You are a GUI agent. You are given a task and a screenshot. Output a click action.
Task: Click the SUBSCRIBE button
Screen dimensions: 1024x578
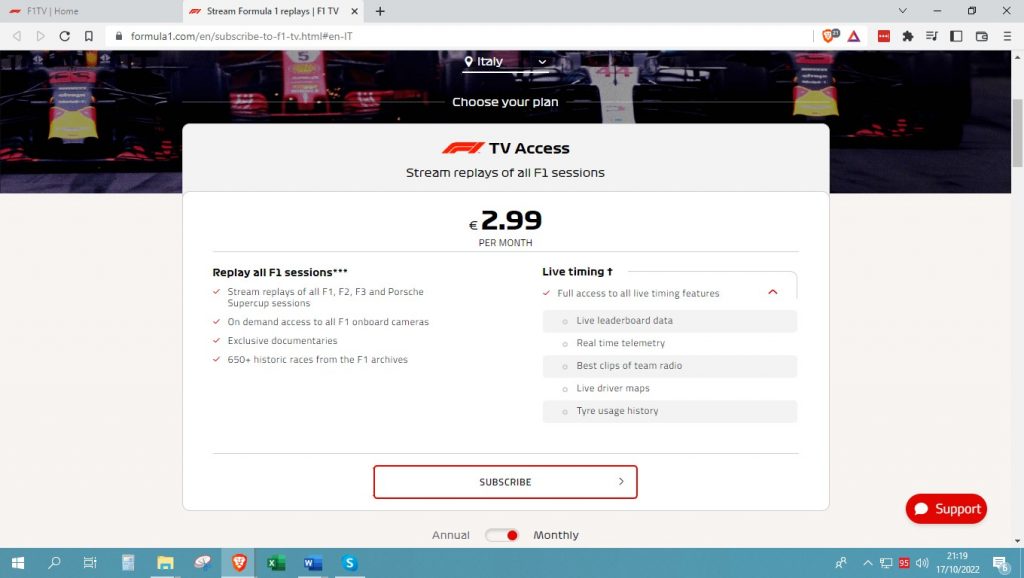505,482
